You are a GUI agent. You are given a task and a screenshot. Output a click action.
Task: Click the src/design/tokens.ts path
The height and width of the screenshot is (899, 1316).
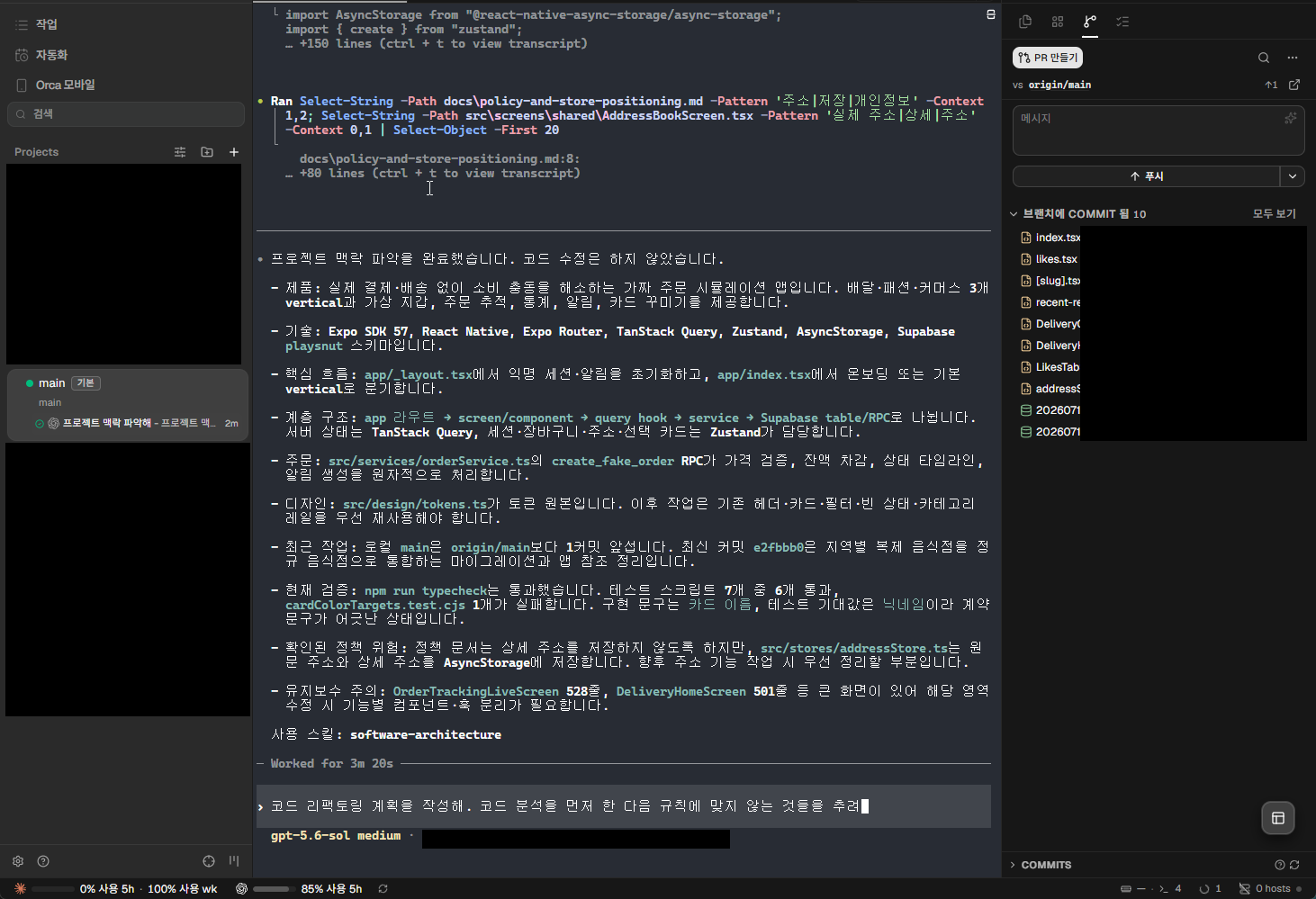click(x=415, y=504)
